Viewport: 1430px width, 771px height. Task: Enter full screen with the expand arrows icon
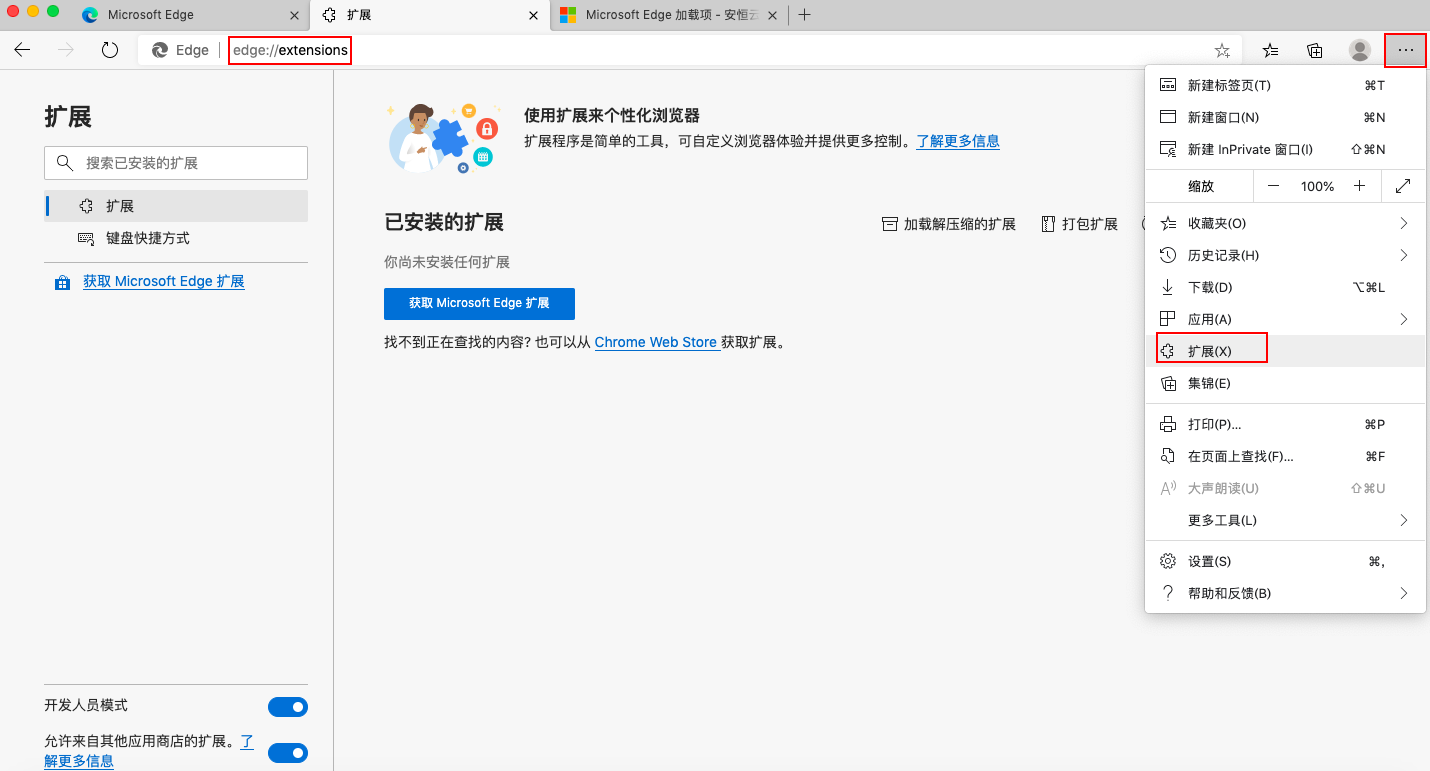(1403, 186)
